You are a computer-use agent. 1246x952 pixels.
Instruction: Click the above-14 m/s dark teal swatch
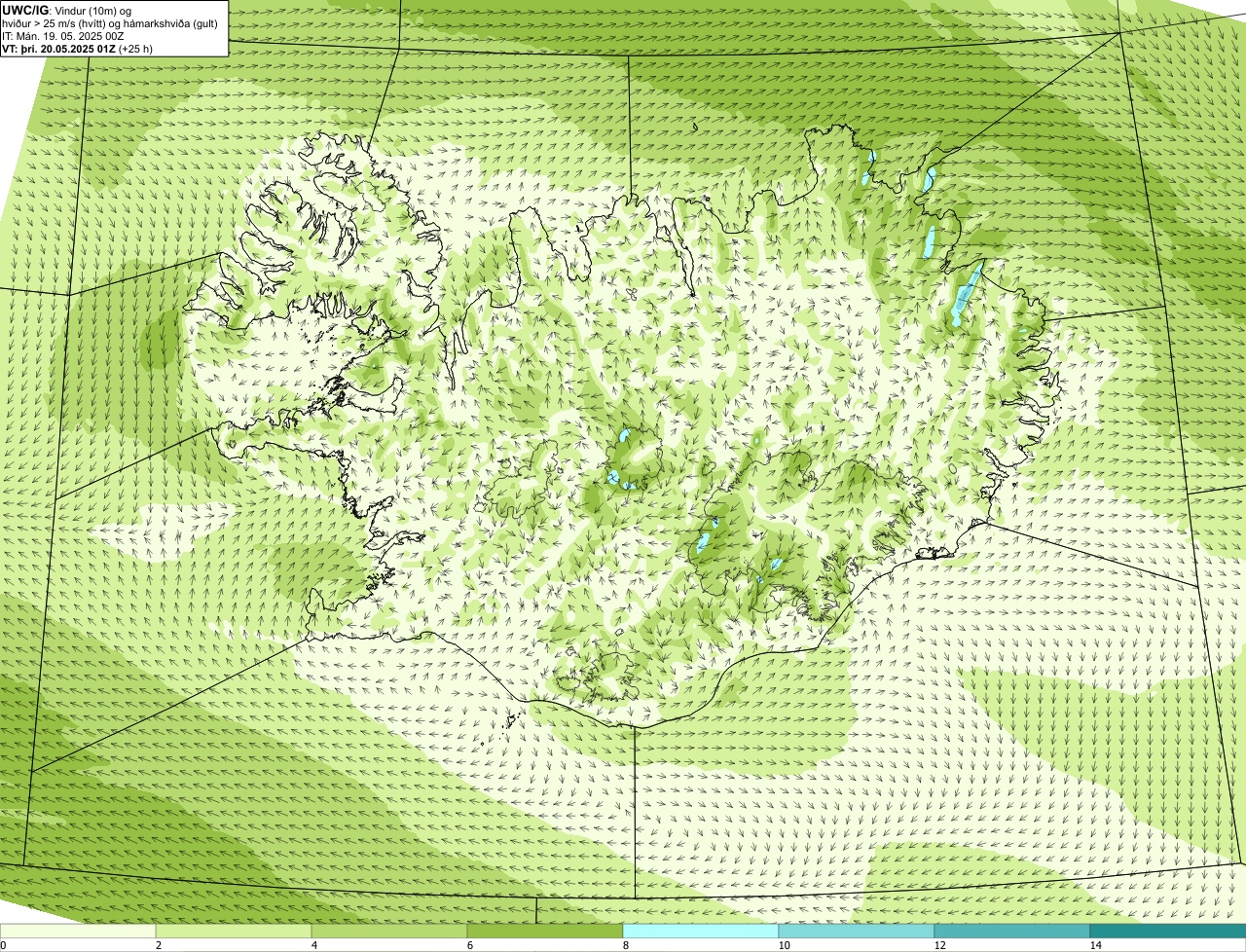[x=1168, y=931]
